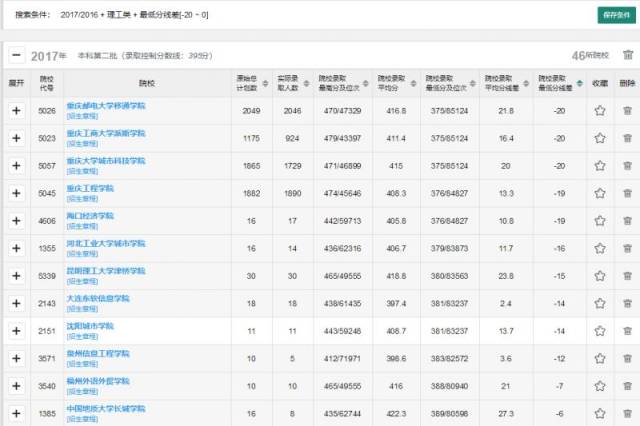Favorite school 5026 with star icon
This screenshot has width=640, height=426.
600,111
